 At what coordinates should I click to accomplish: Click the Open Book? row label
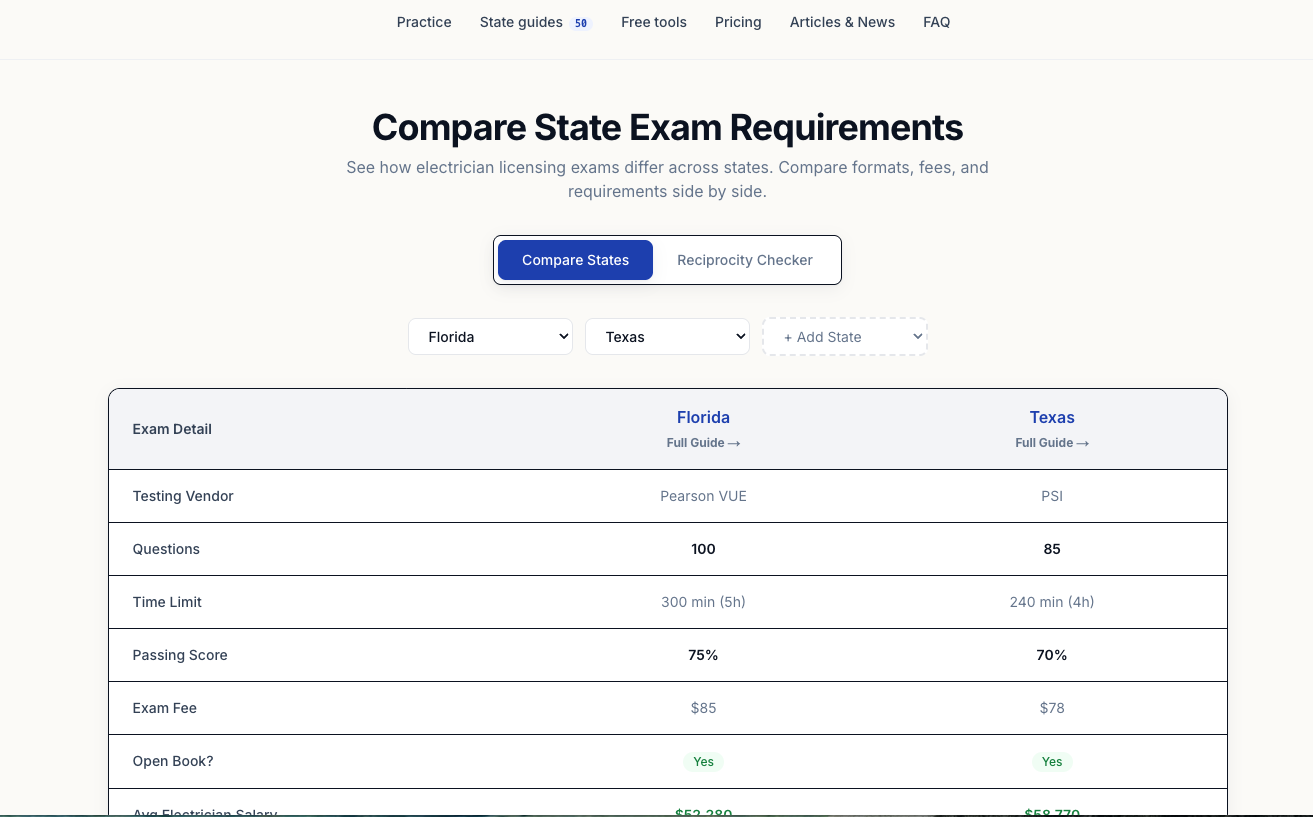[173, 761]
